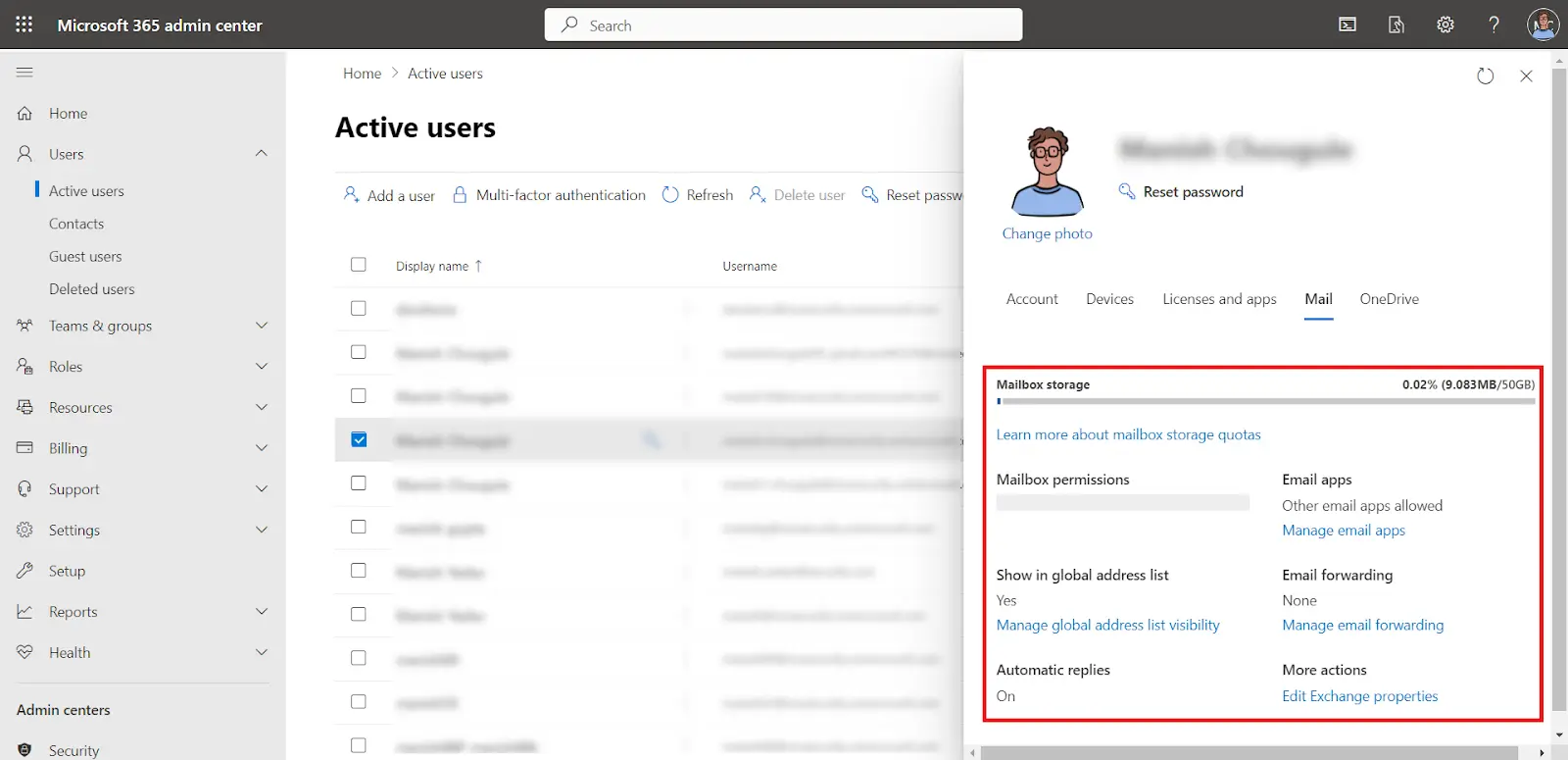1568x760 pixels.
Task: Switch to the Account tab
Action: pyautogui.click(x=1032, y=299)
